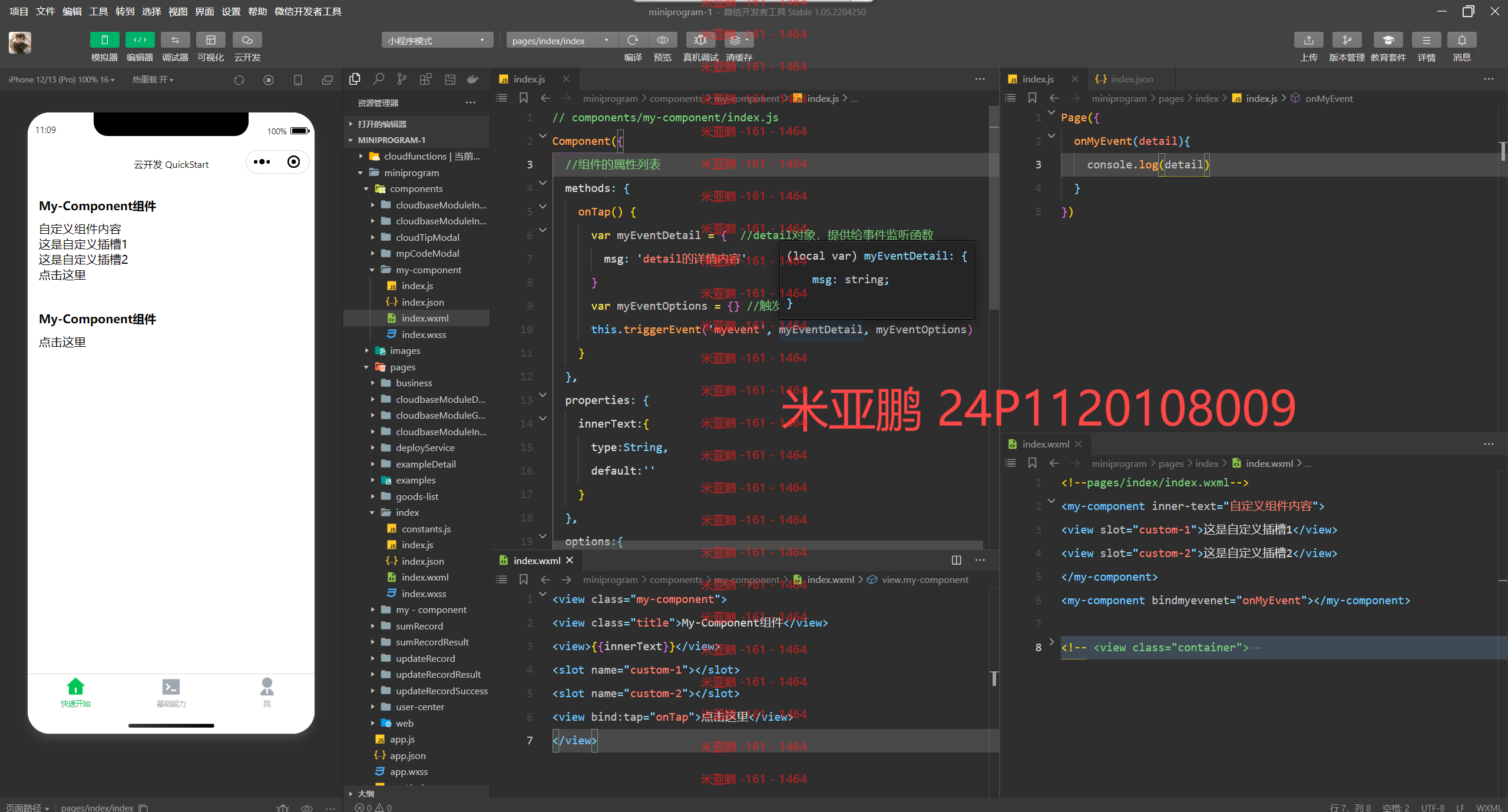Open the visualization (可视化) panel

(210, 40)
